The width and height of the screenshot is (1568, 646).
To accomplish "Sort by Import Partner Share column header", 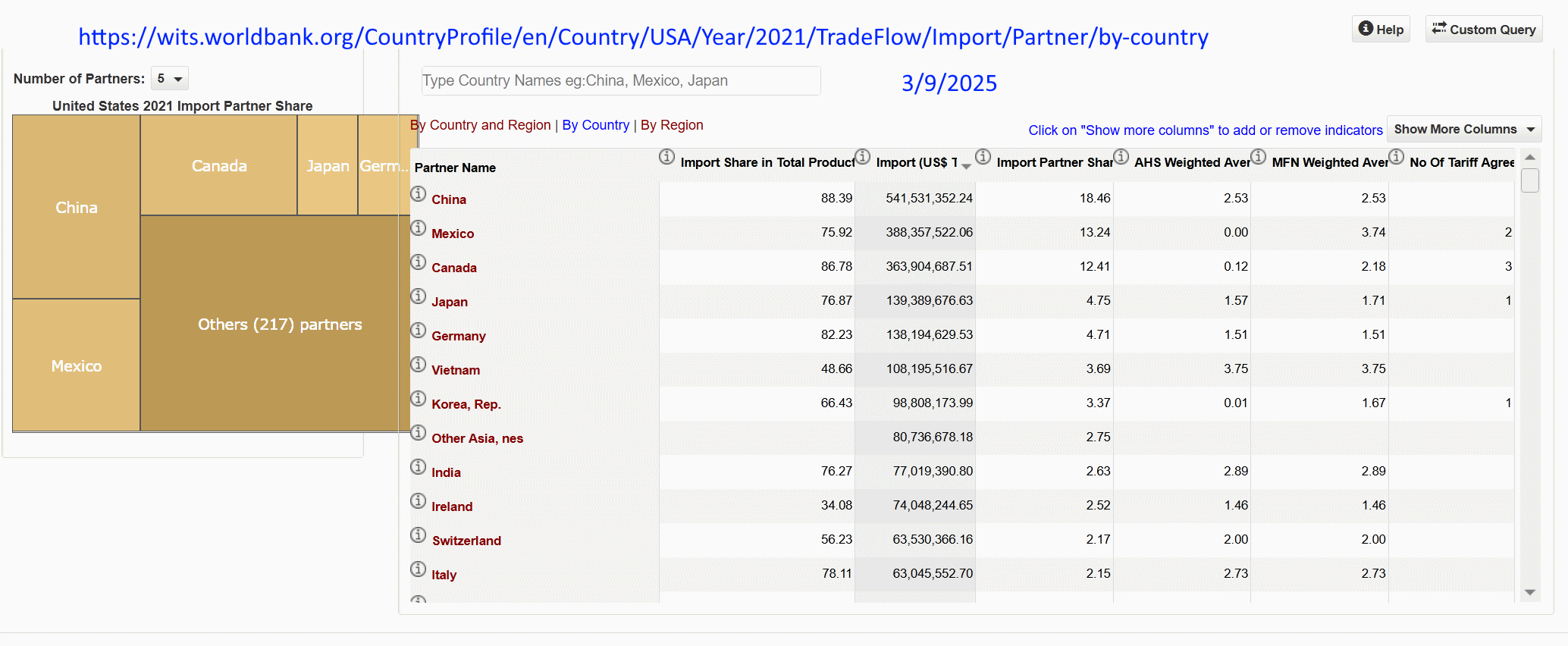I will click(x=1055, y=162).
